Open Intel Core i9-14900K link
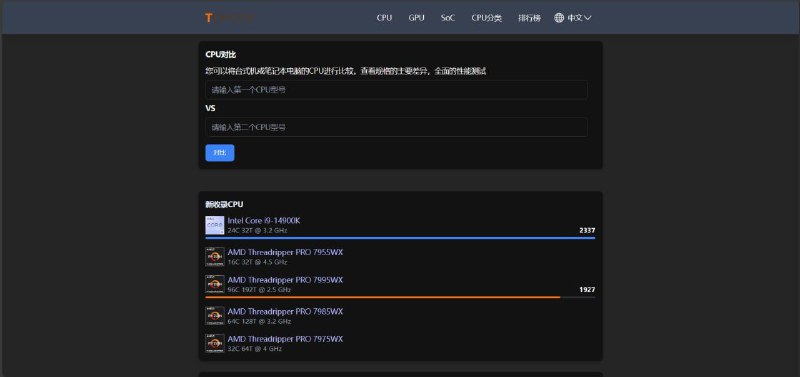 coord(264,220)
